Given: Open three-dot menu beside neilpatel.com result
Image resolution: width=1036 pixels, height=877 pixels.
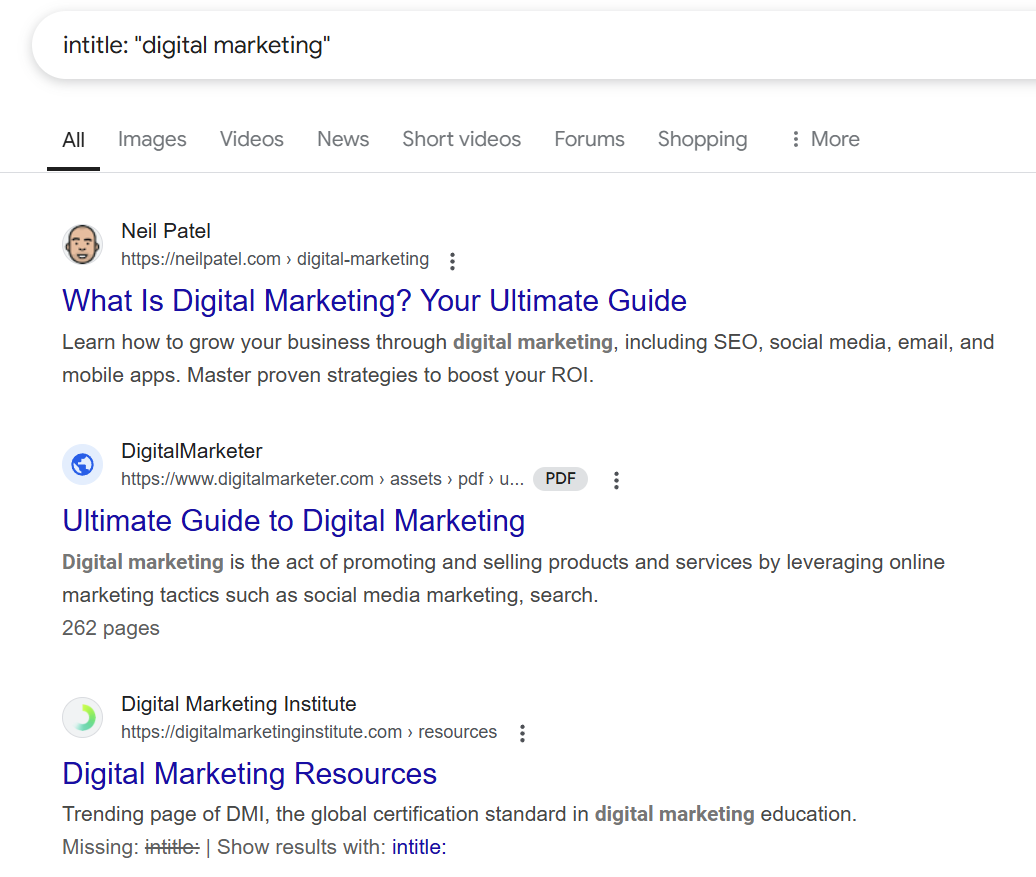Looking at the screenshot, I should (x=453, y=261).
